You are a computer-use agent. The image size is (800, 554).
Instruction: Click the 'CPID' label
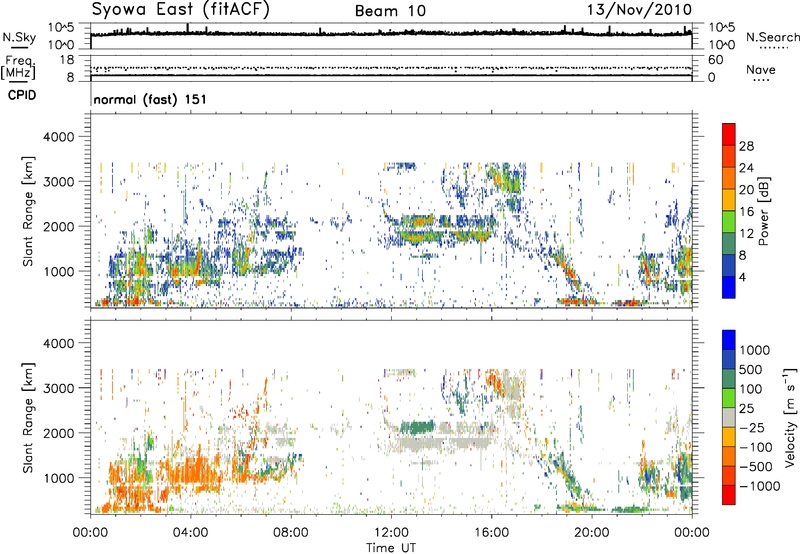[22, 95]
